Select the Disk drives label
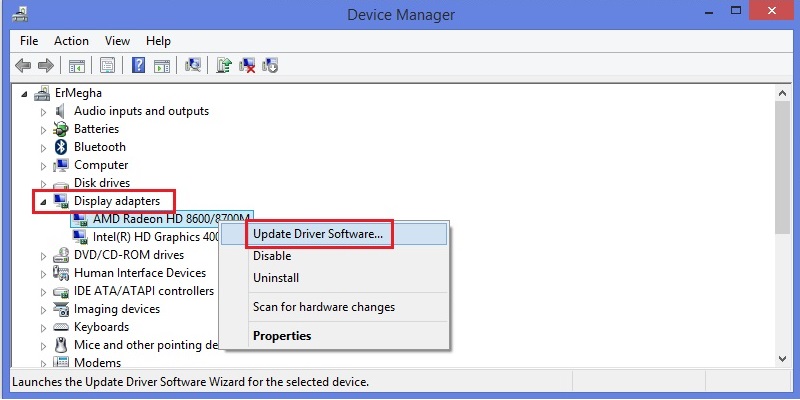Image resolution: width=800 pixels, height=400 pixels. pyautogui.click(x=102, y=183)
